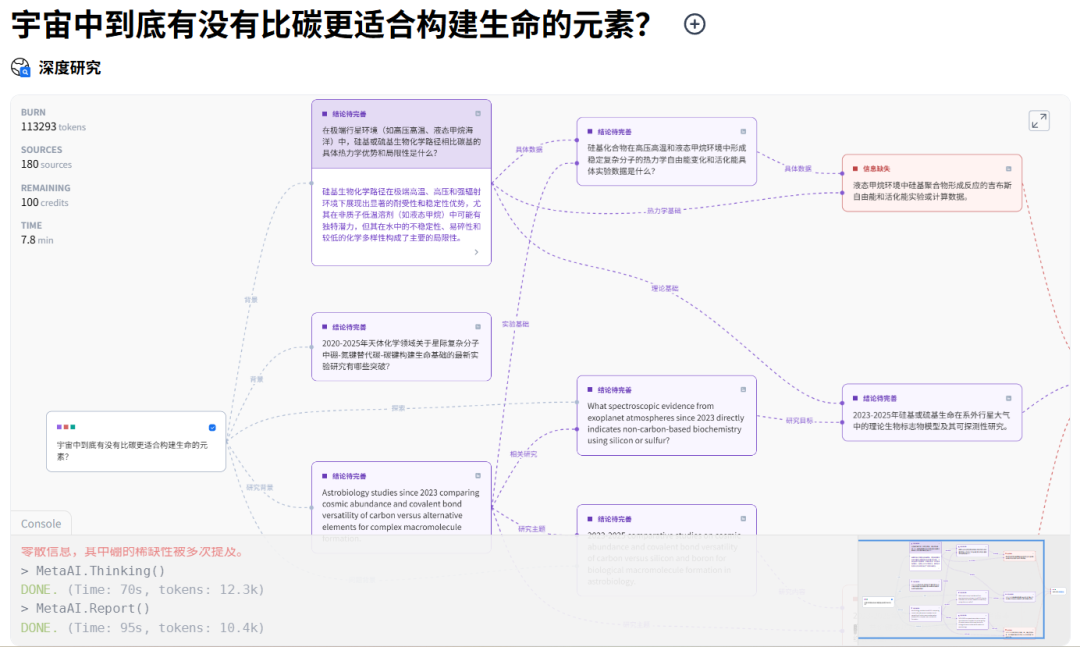
Task: Click the 研究目标 edge label
Action: [x=799, y=420]
